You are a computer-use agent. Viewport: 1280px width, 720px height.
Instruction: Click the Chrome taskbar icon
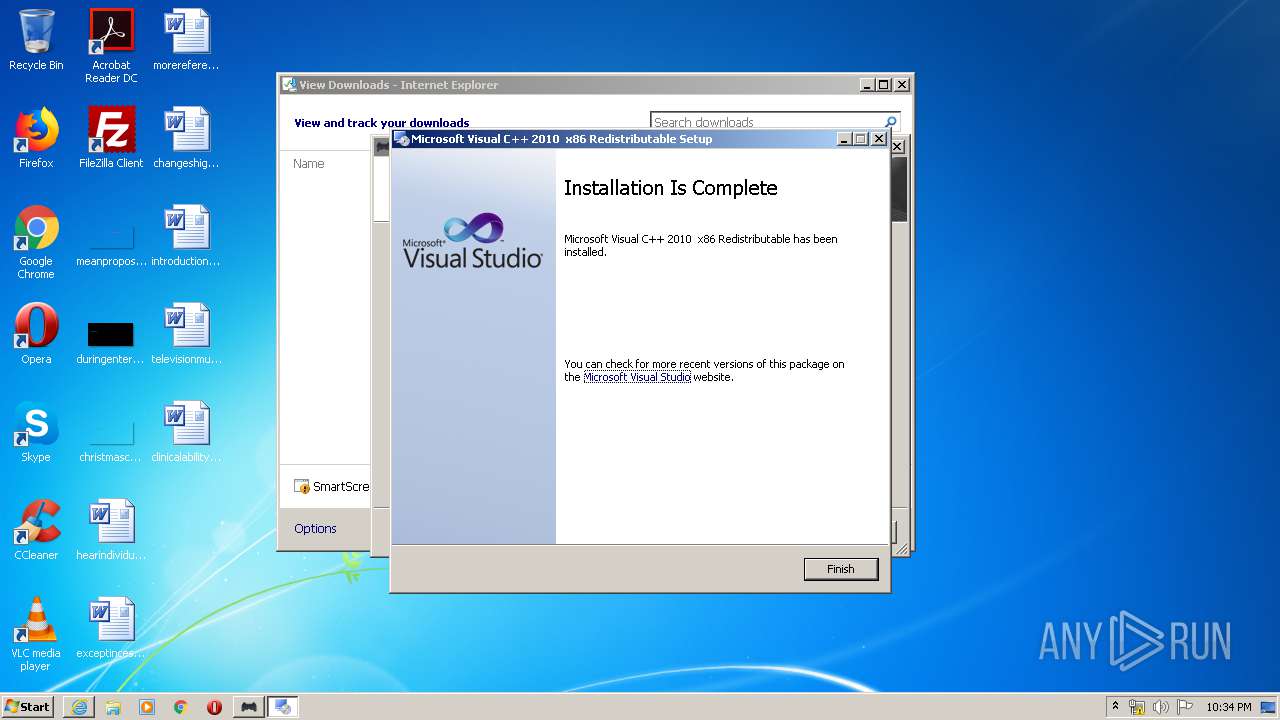click(x=181, y=707)
